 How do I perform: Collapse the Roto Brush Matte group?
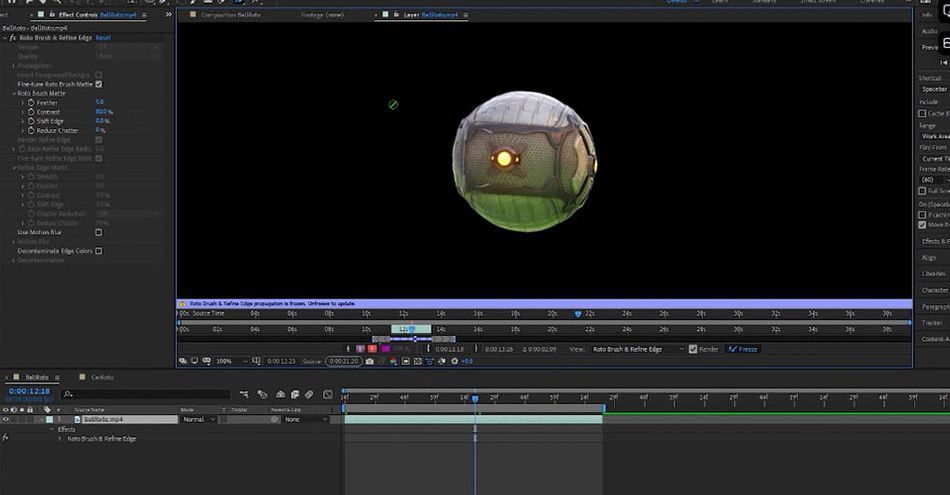pos(14,93)
